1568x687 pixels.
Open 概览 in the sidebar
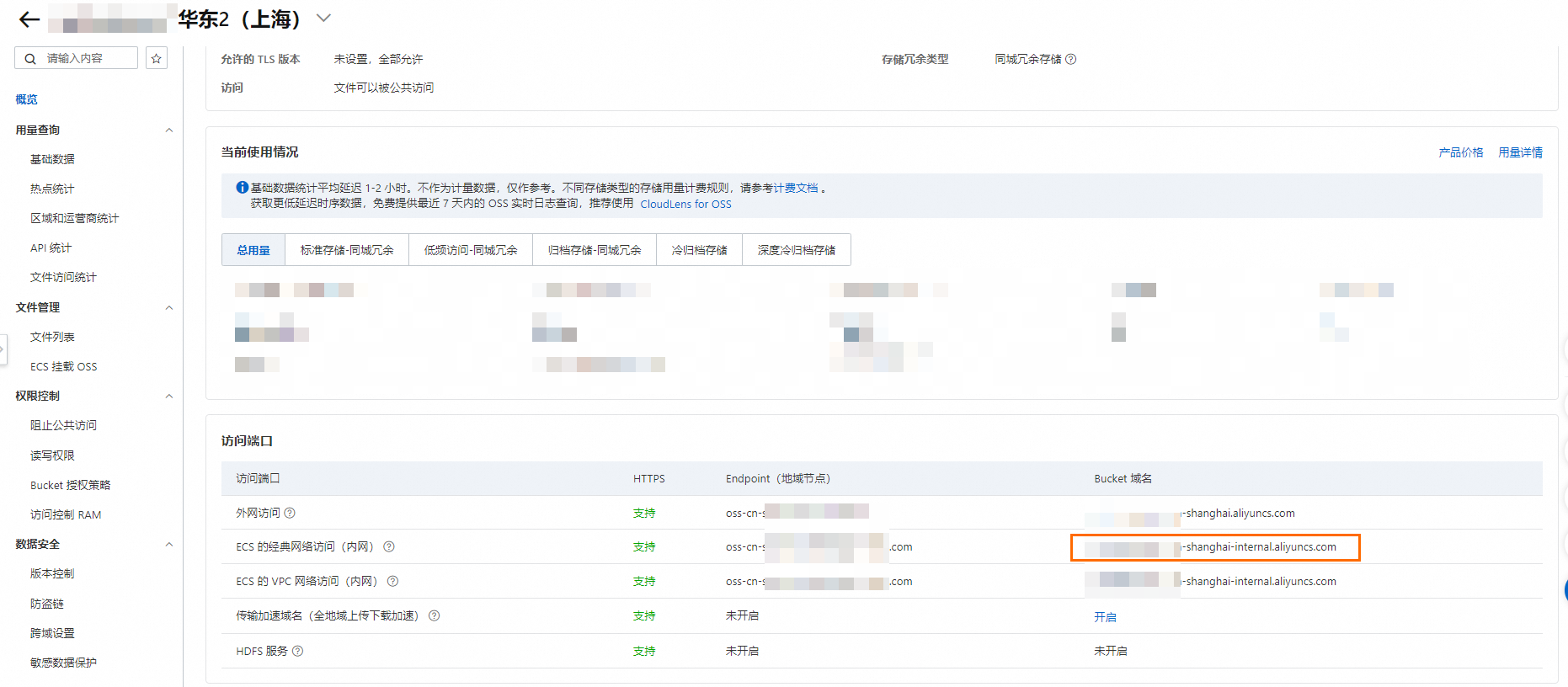point(26,99)
